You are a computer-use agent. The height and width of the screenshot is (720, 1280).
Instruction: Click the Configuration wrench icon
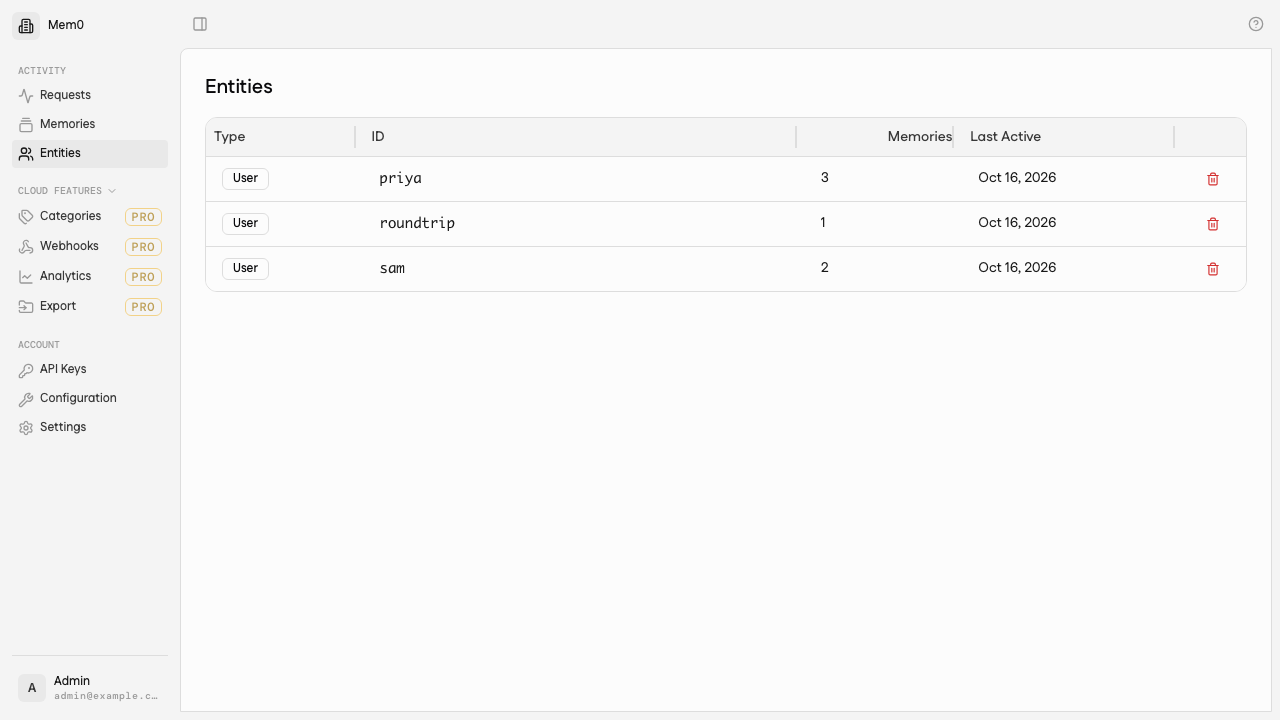pyautogui.click(x=26, y=399)
